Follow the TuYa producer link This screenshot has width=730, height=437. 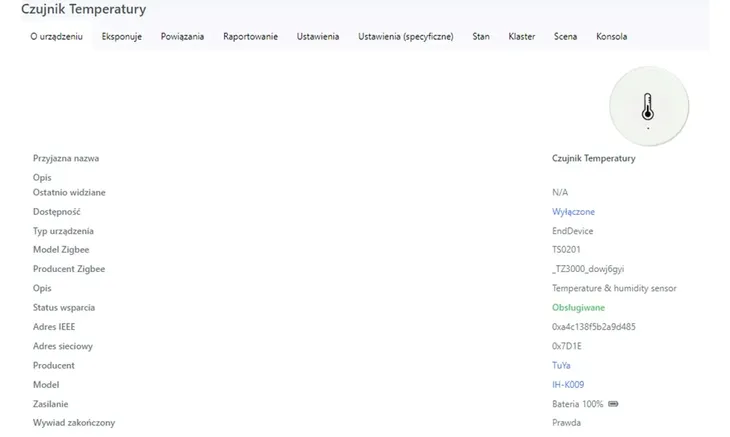(x=561, y=365)
